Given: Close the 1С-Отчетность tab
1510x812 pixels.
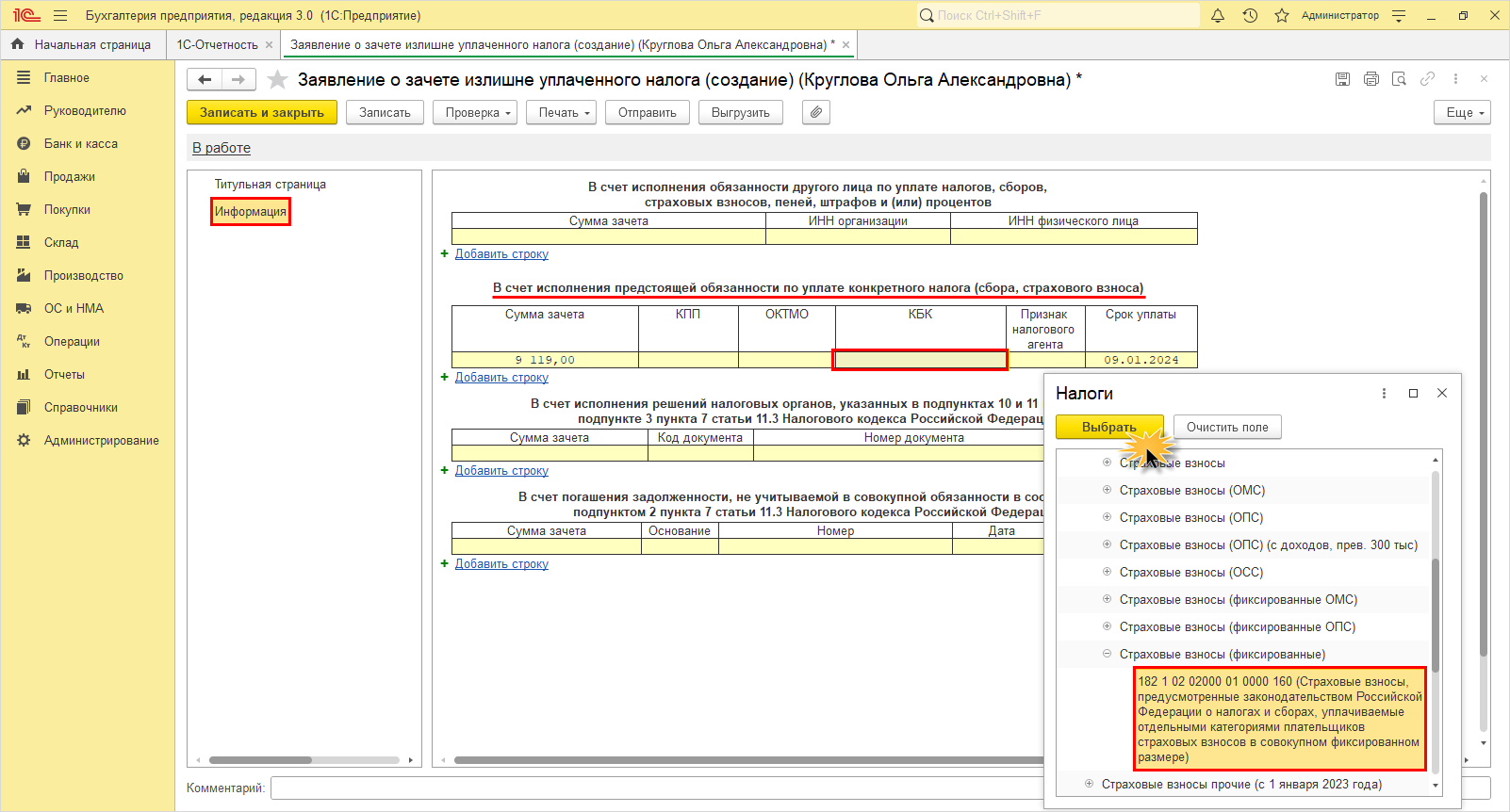Looking at the screenshot, I should tap(270, 44).
